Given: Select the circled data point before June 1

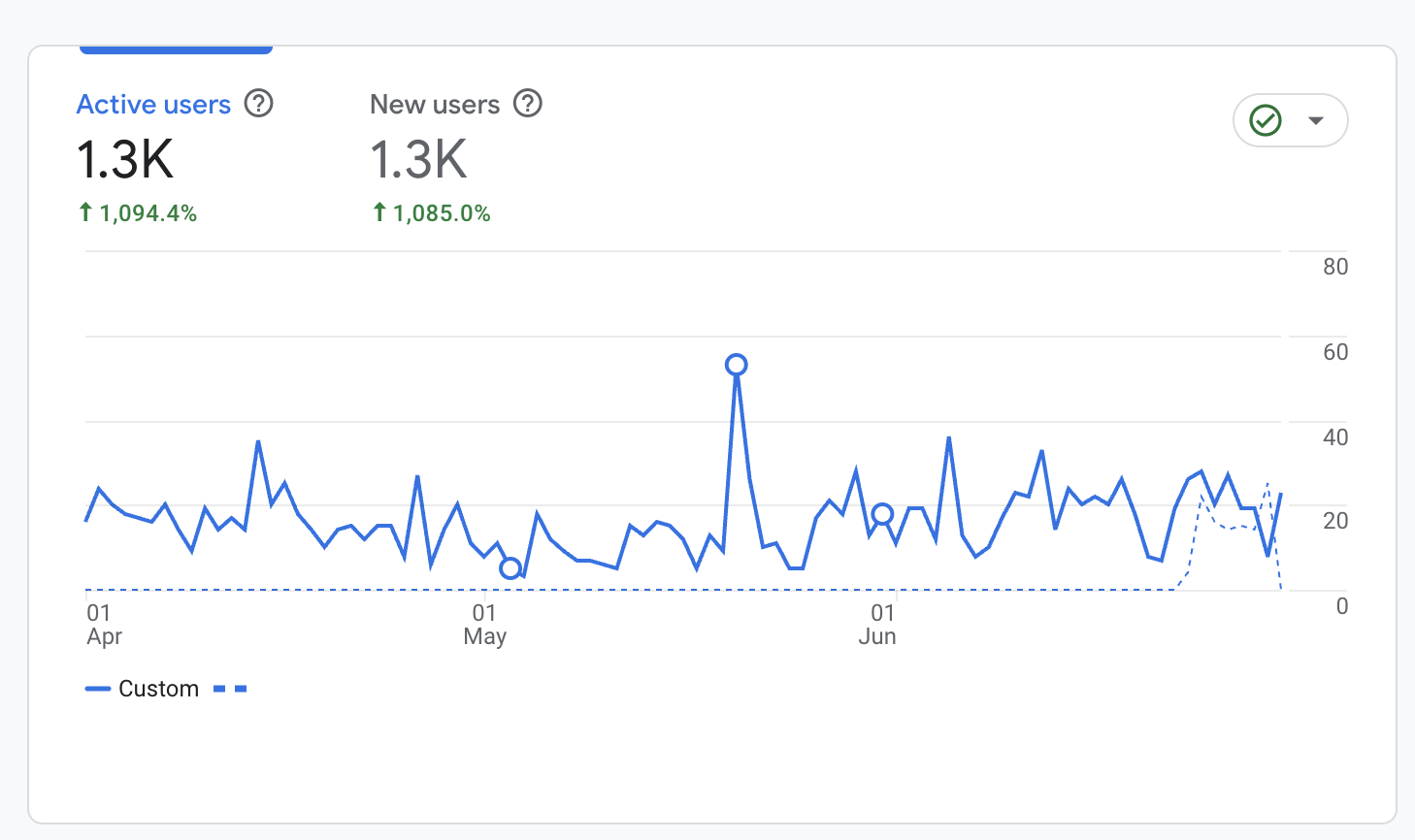Looking at the screenshot, I should [882, 514].
